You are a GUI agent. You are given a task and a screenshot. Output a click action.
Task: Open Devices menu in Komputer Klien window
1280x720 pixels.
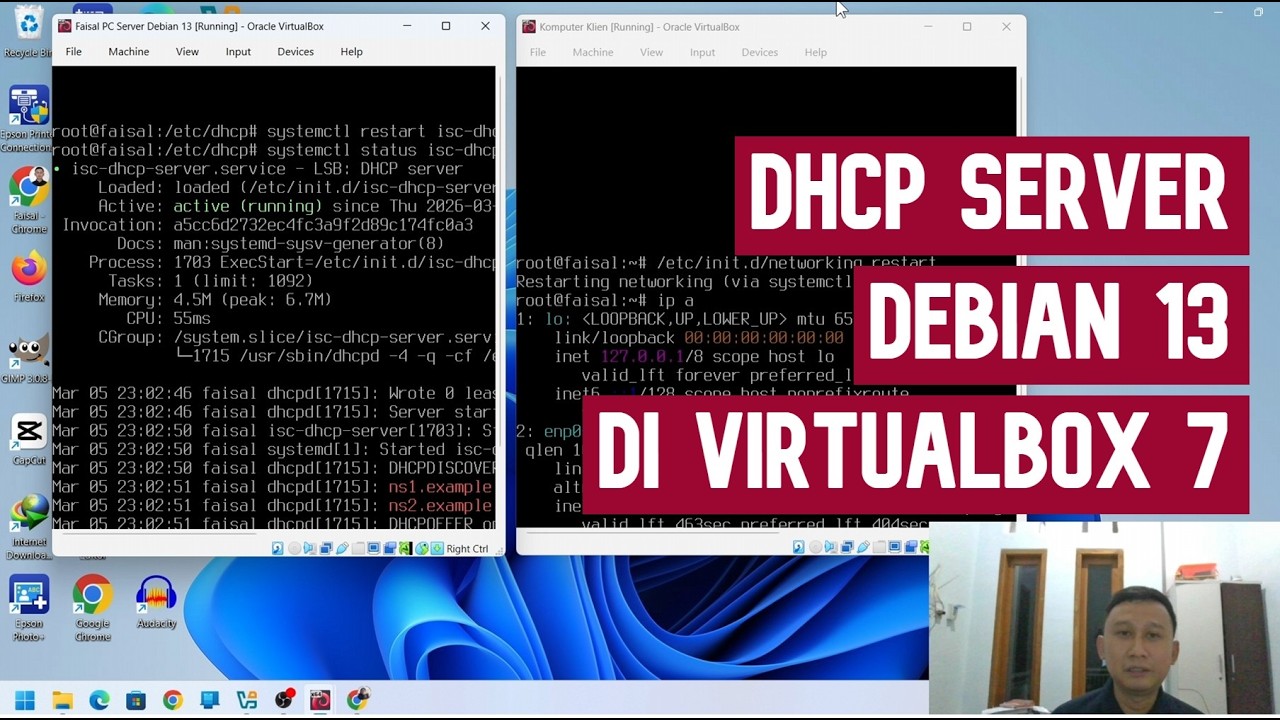tap(759, 52)
